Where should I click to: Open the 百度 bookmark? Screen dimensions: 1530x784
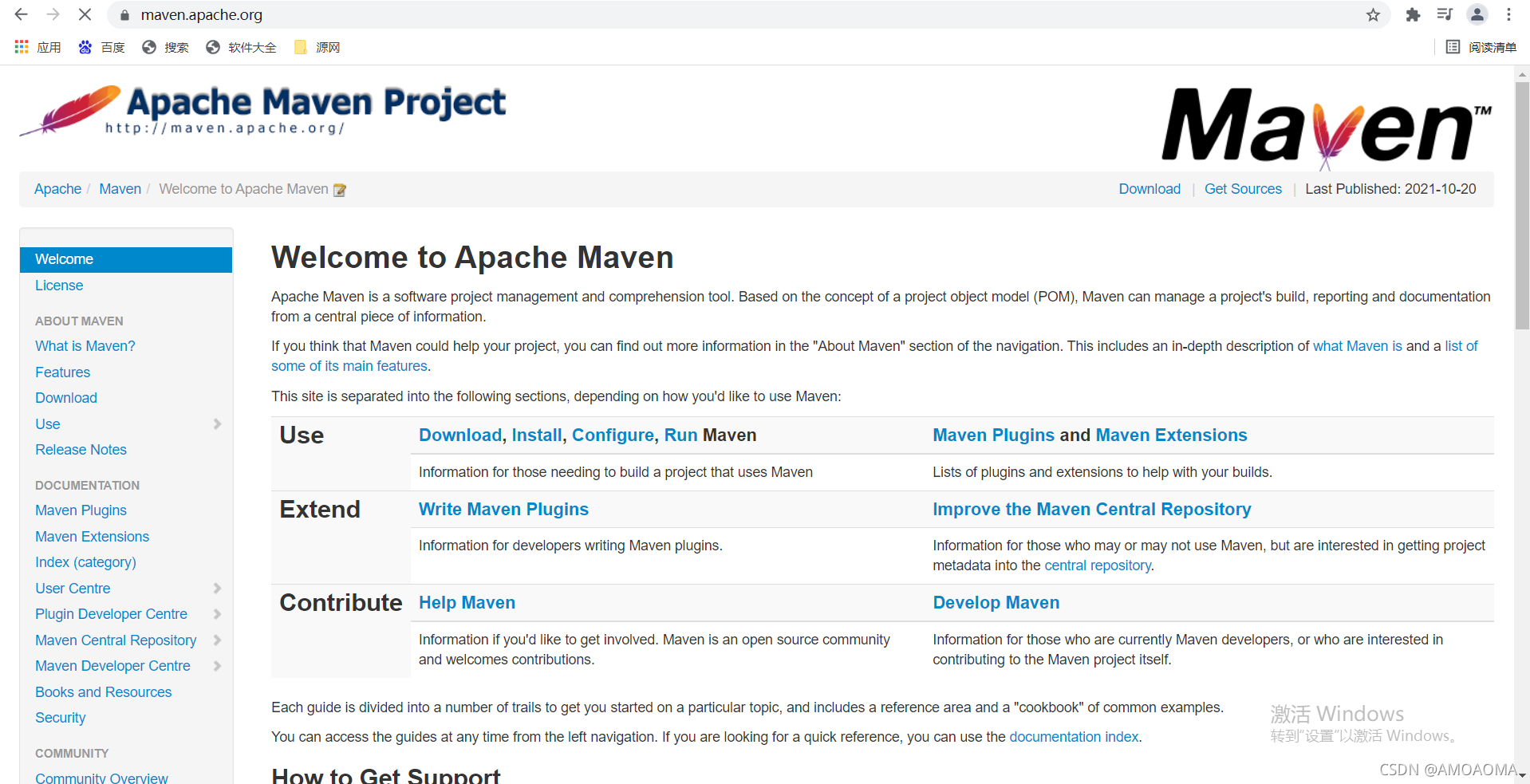click(x=101, y=48)
